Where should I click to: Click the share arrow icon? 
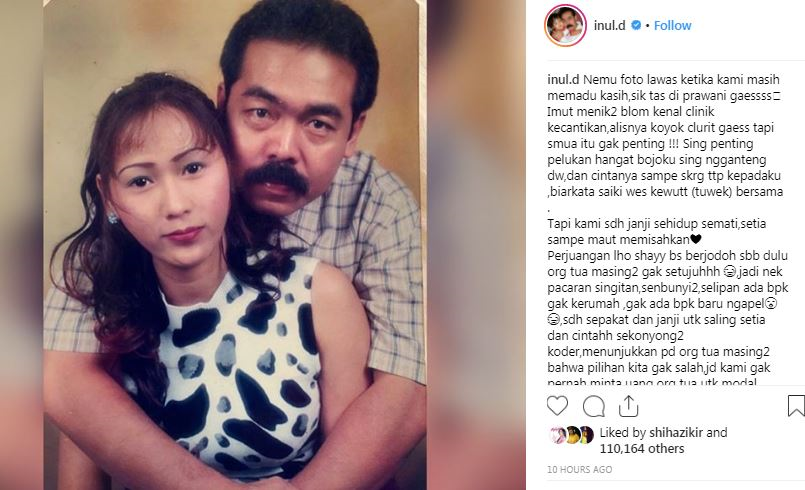click(x=628, y=406)
